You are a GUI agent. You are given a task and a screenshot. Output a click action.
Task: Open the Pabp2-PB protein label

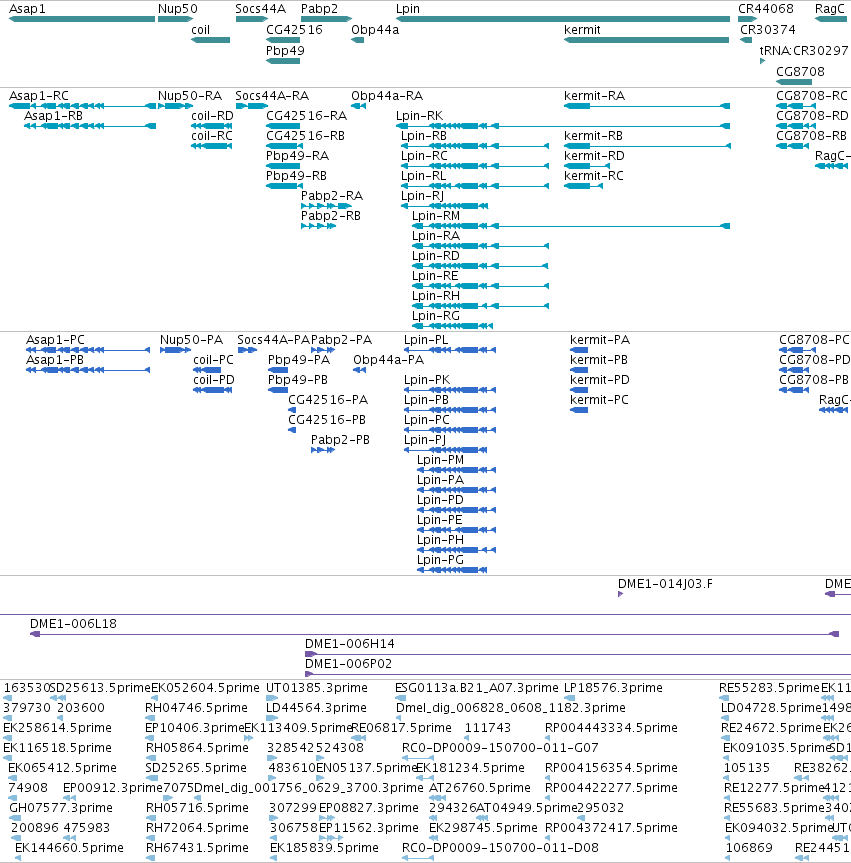tap(340, 440)
